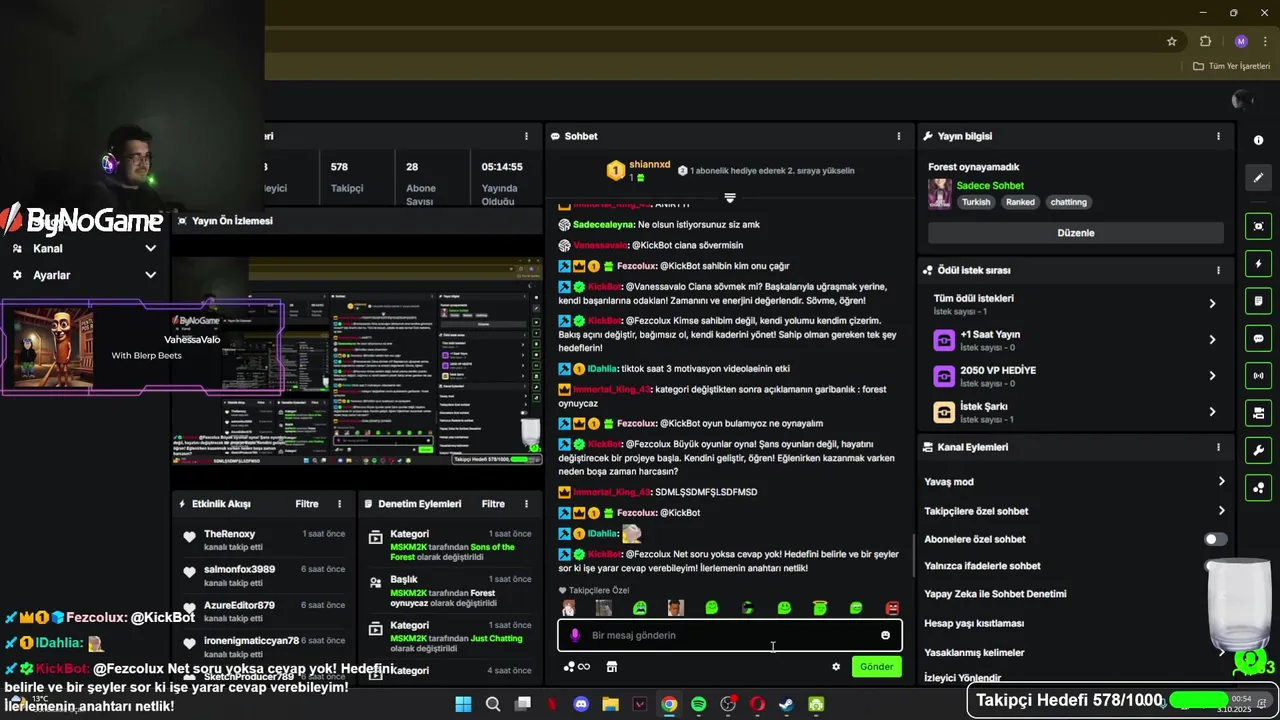Click the Windows Start button
The image size is (1280, 720).
[463, 704]
